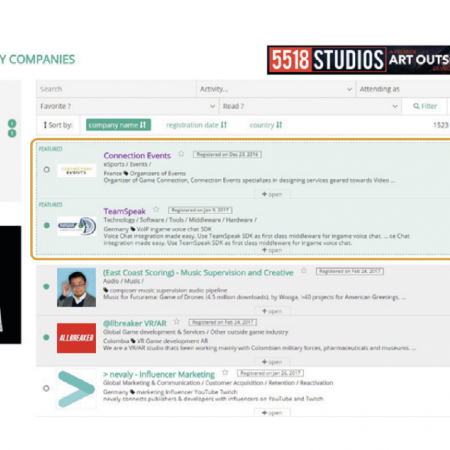Click the nevaly arrow logo
450x450 pixels.
coord(76,389)
